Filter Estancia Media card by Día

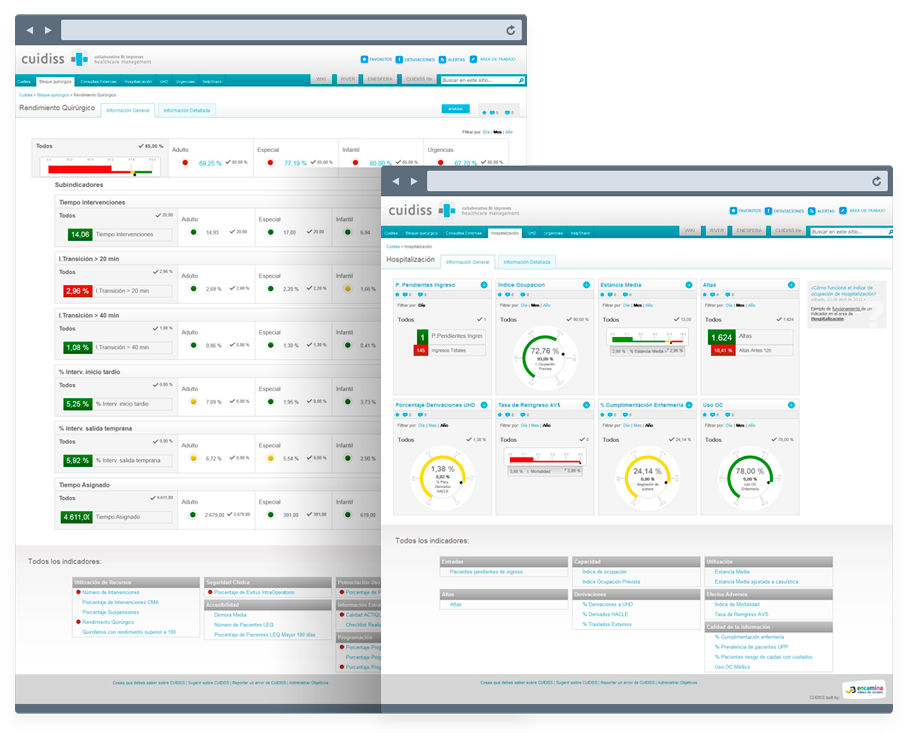(x=627, y=305)
